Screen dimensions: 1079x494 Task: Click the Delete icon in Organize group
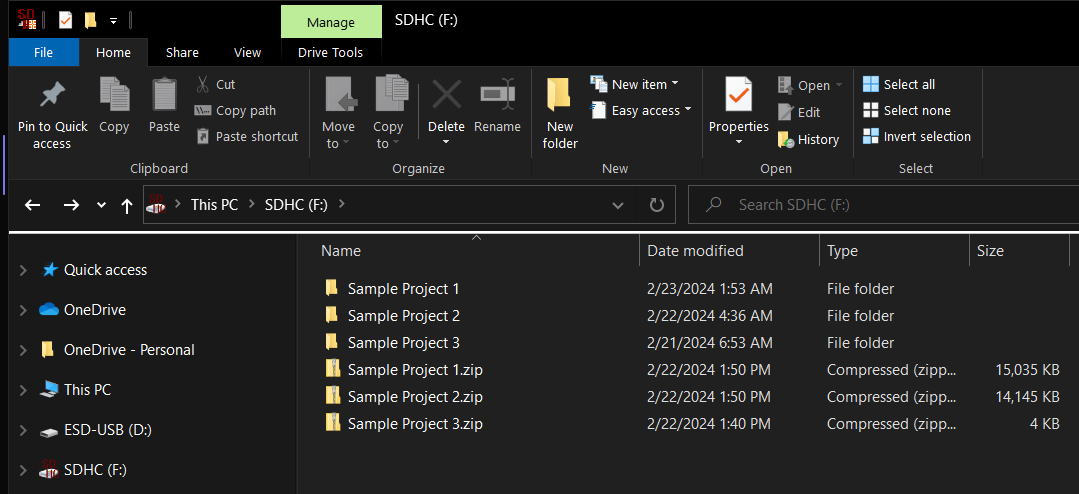[446, 96]
